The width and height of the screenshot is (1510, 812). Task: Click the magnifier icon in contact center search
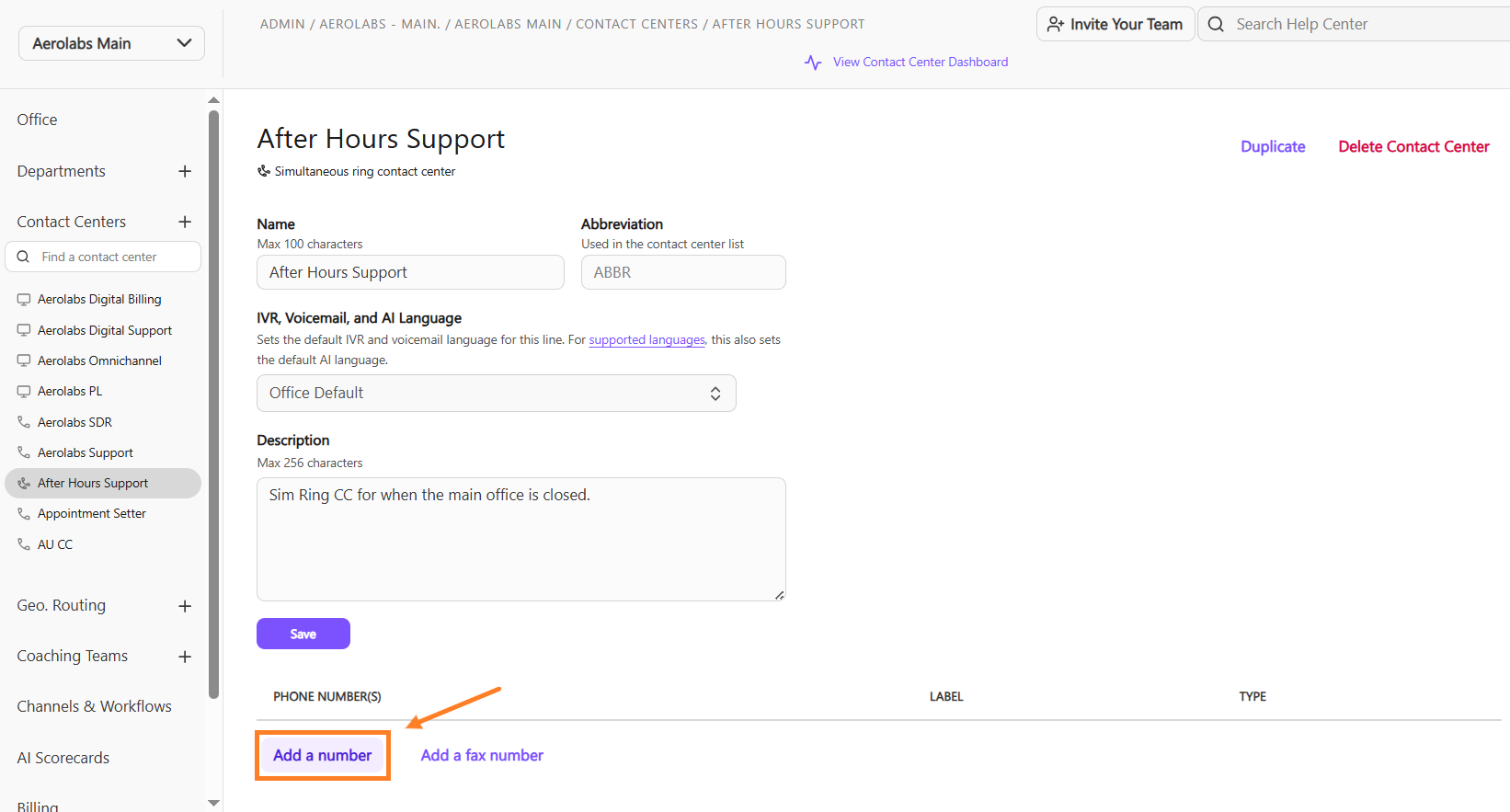pyautogui.click(x=24, y=257)
